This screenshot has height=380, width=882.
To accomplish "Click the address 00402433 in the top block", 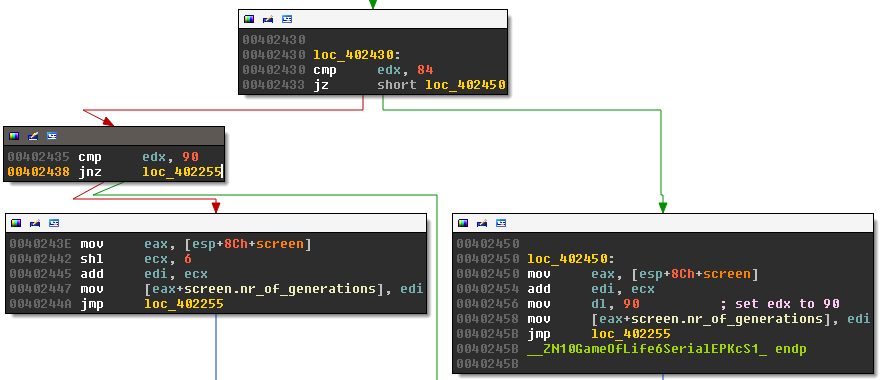I will (274, 85).
